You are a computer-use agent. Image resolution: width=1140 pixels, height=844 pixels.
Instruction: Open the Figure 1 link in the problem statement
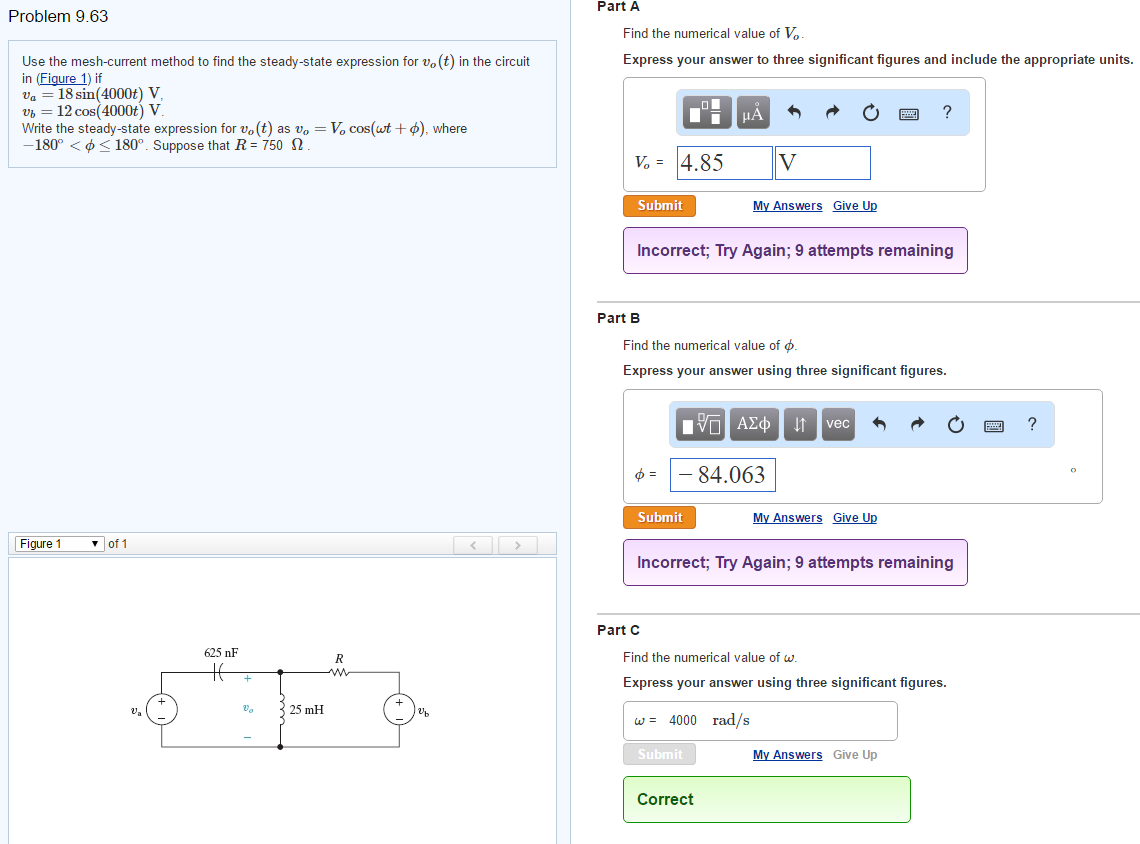coord(63,78)
